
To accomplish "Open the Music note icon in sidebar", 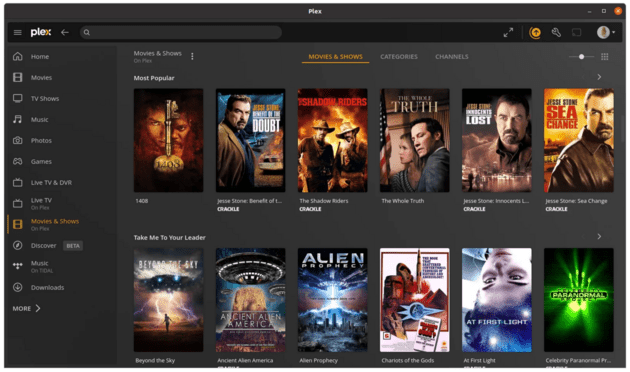I will coord(18,119).
